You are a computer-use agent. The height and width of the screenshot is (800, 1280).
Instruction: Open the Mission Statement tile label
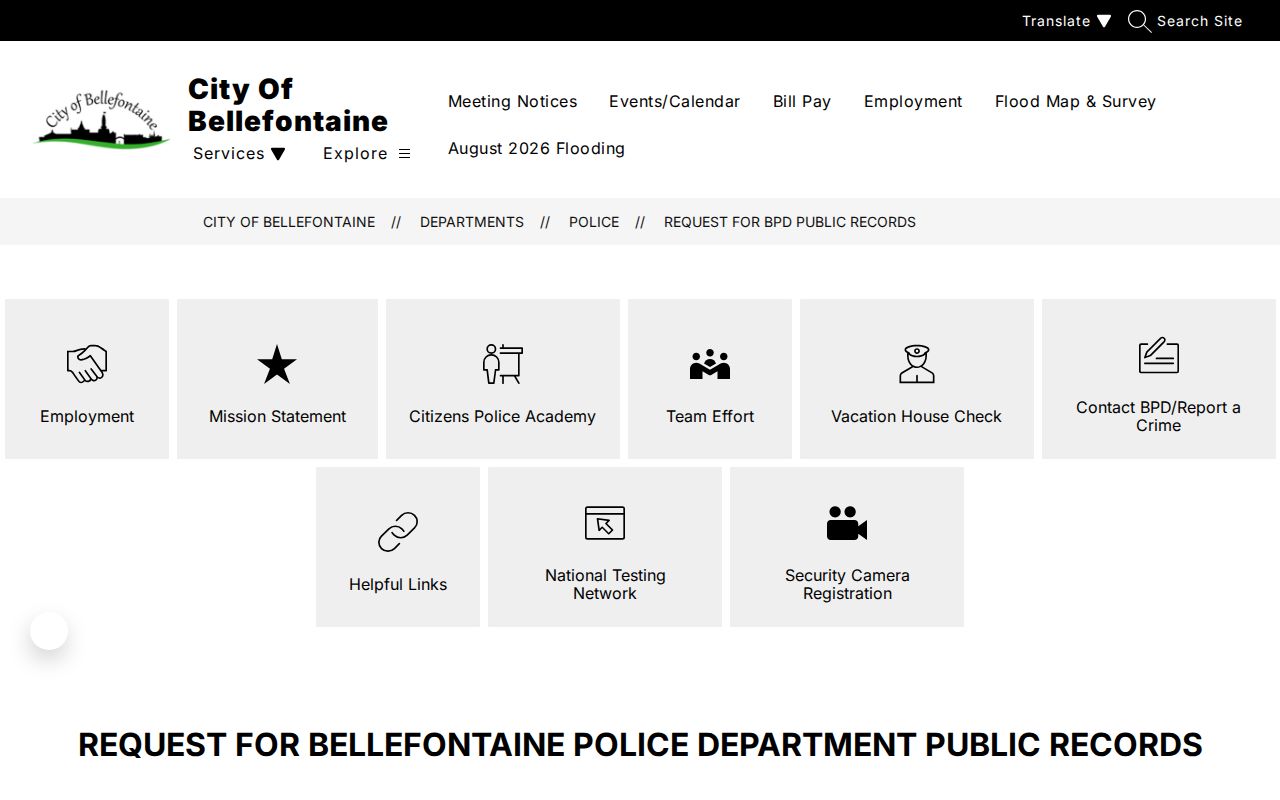pos(277,416)
